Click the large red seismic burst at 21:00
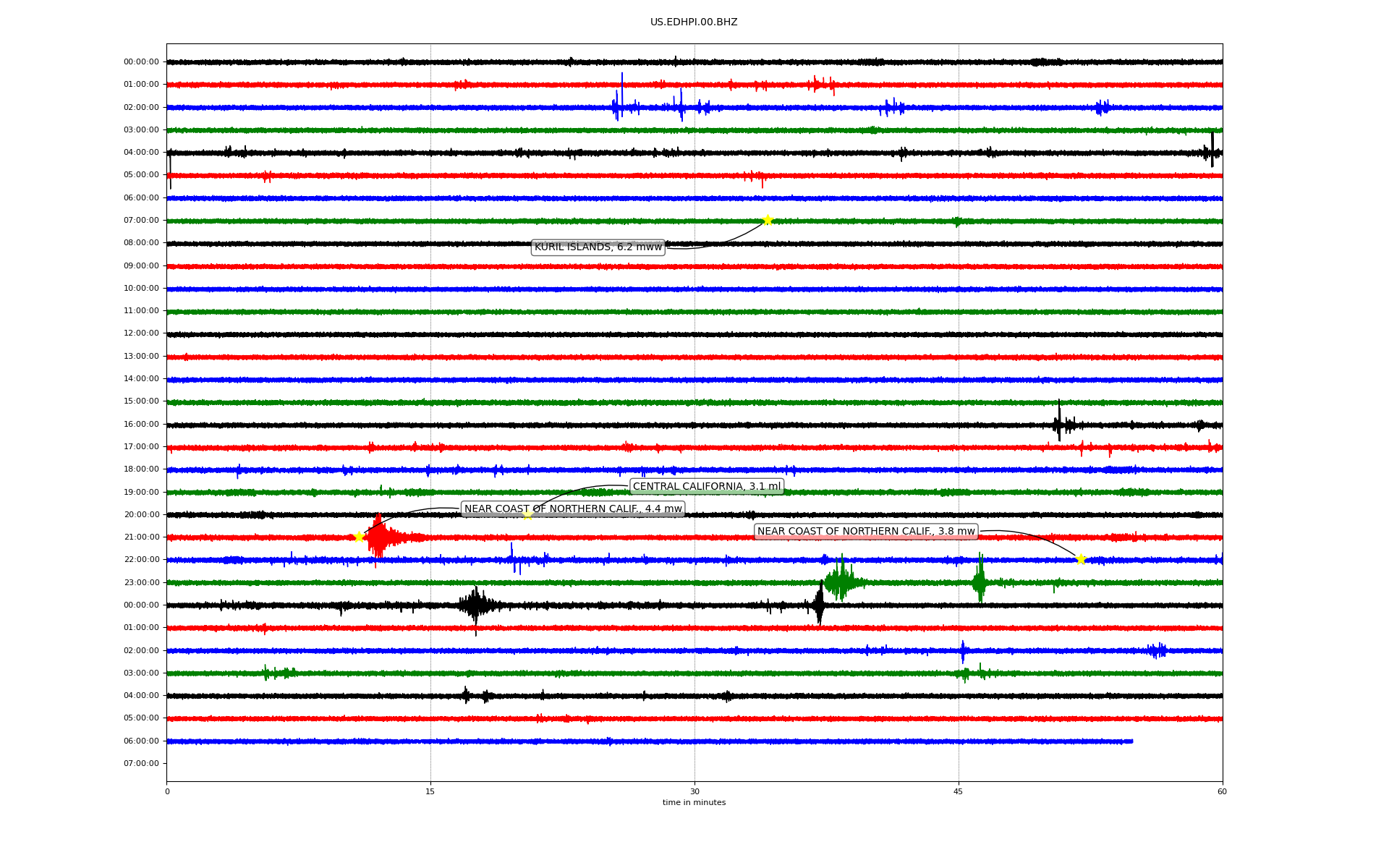 (379, 537)
